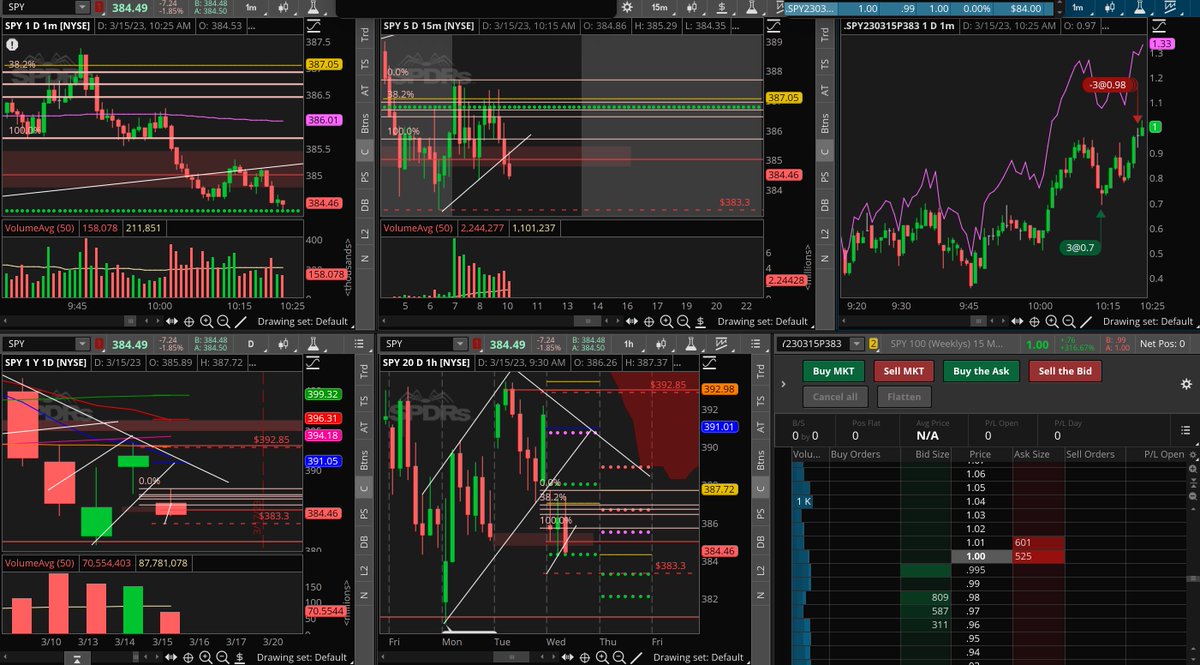This screenshot has width=1200, height=665.
Task: Open Drawing set Default under SPY 1m chart
Action: coord(303,322)
